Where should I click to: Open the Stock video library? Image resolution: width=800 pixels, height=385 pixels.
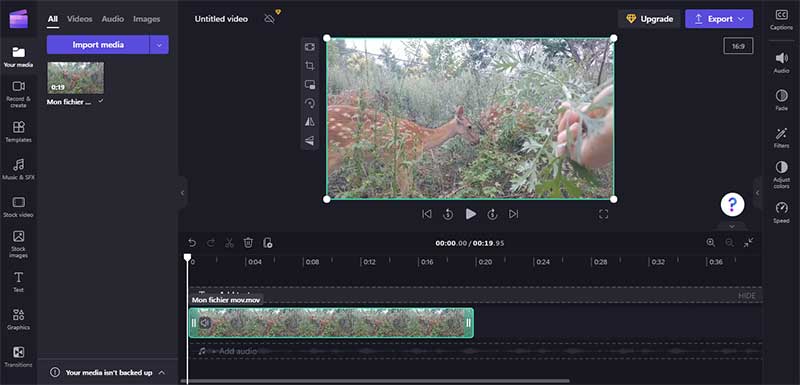[x=18, y=207]
